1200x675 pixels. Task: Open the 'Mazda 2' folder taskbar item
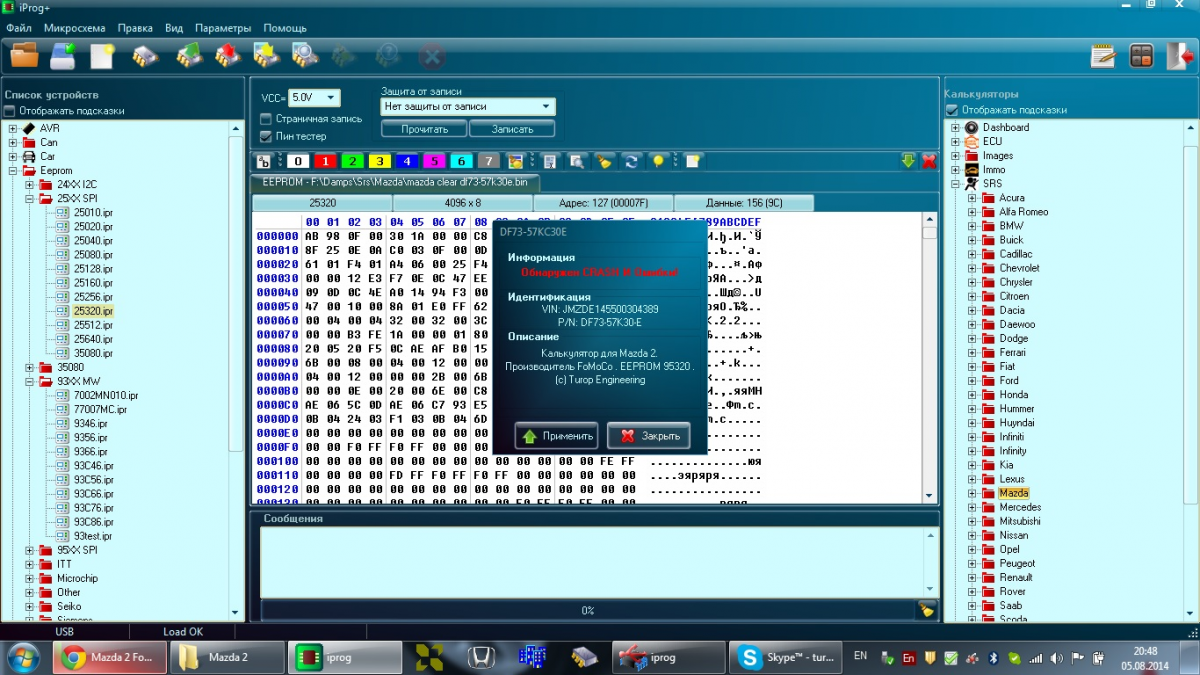coord(225,657)
